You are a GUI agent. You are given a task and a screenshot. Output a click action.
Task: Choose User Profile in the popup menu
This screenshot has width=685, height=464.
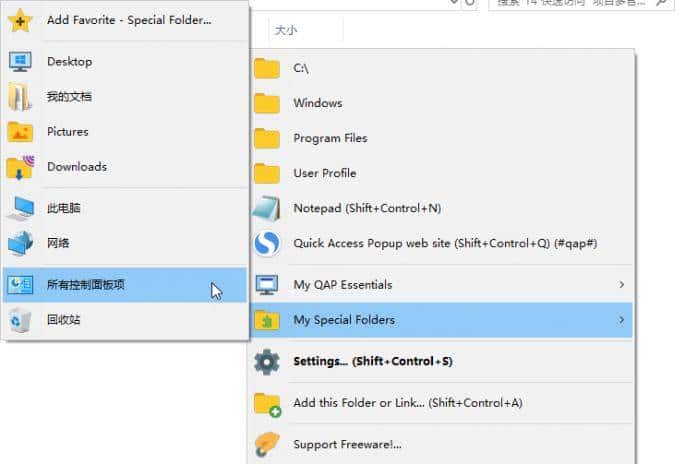(324, 173)
